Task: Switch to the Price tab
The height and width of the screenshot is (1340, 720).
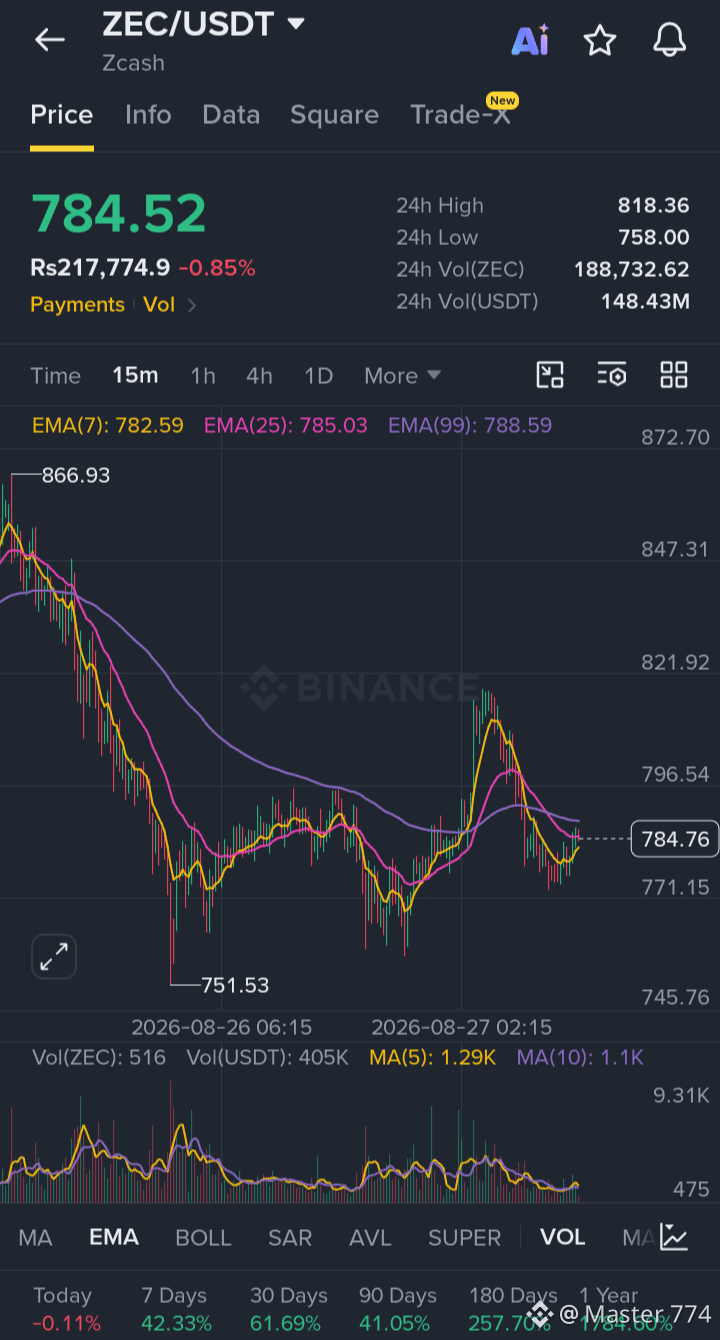Action: click(x=62, y=115)
